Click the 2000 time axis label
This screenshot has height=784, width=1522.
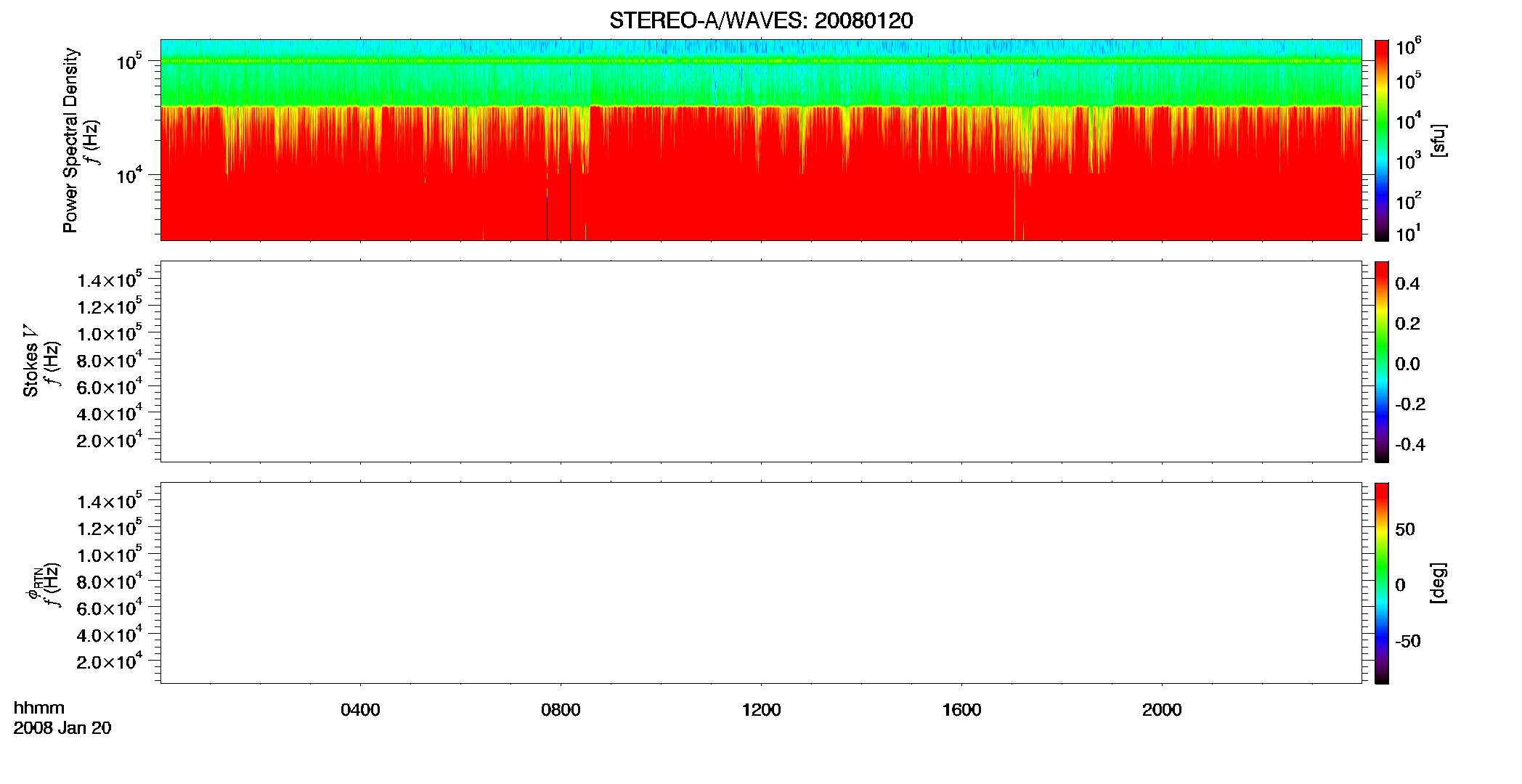point(1162,710)
